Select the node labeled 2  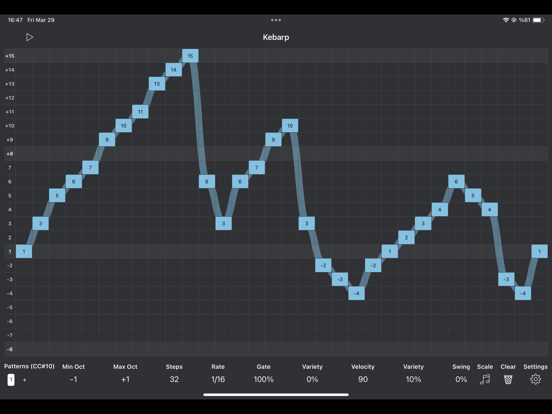406,237
